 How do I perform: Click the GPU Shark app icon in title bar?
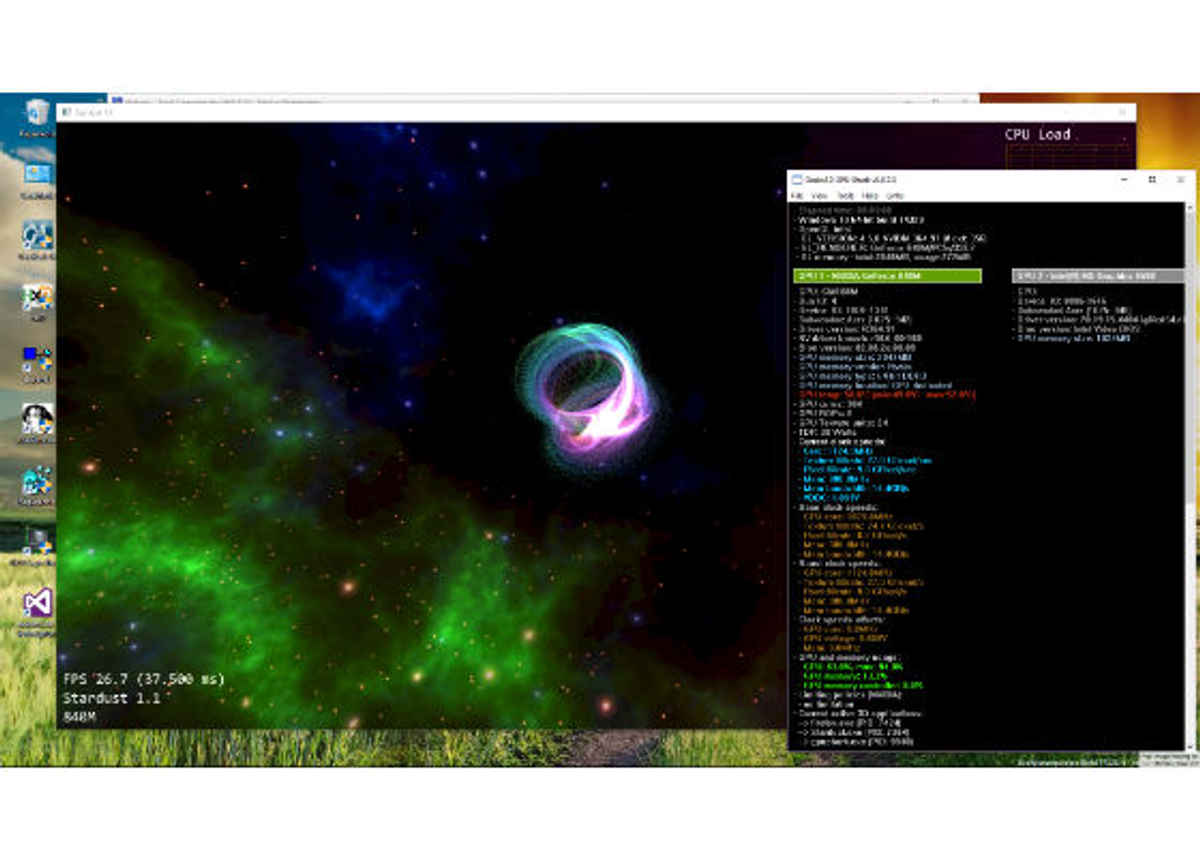tap(797, 180)
